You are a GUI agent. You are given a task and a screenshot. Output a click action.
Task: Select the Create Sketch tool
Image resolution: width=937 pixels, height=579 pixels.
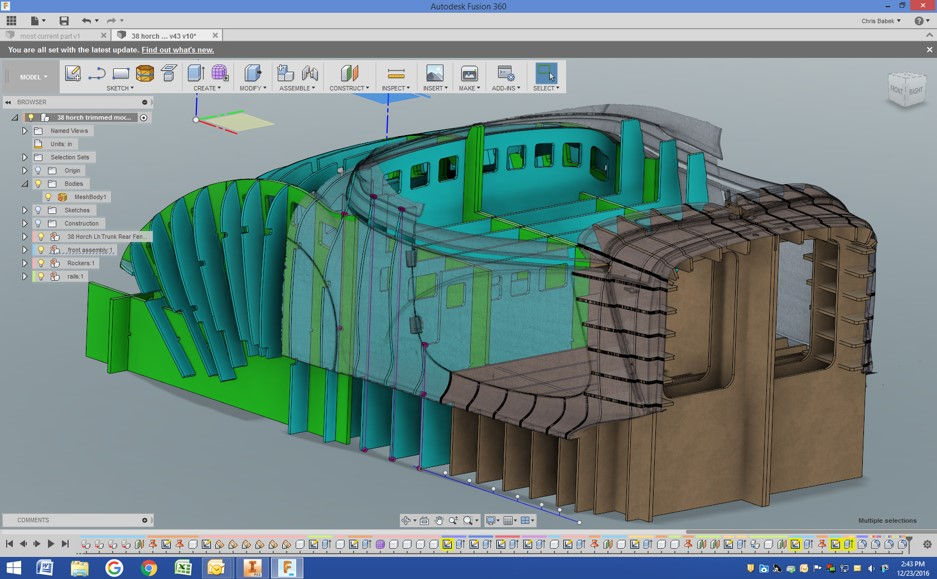(73, 73)
